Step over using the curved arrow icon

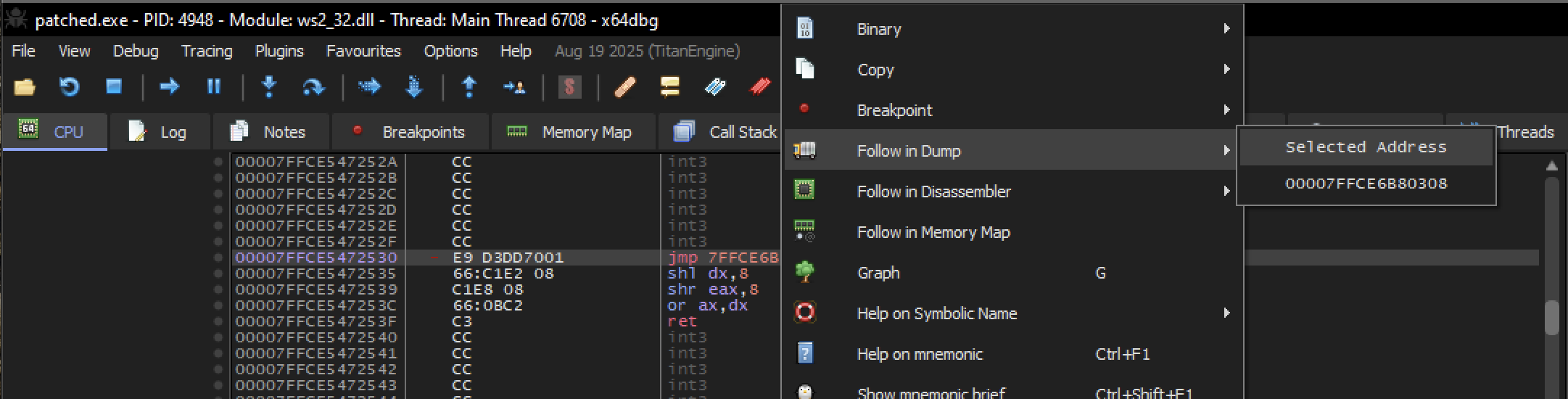313,87
